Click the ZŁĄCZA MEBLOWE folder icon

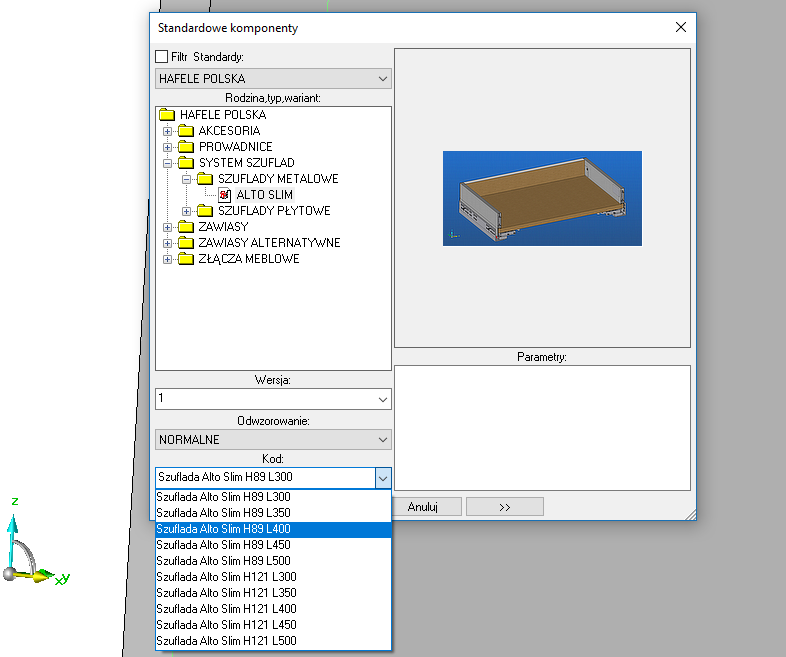[x=186, y=259]
